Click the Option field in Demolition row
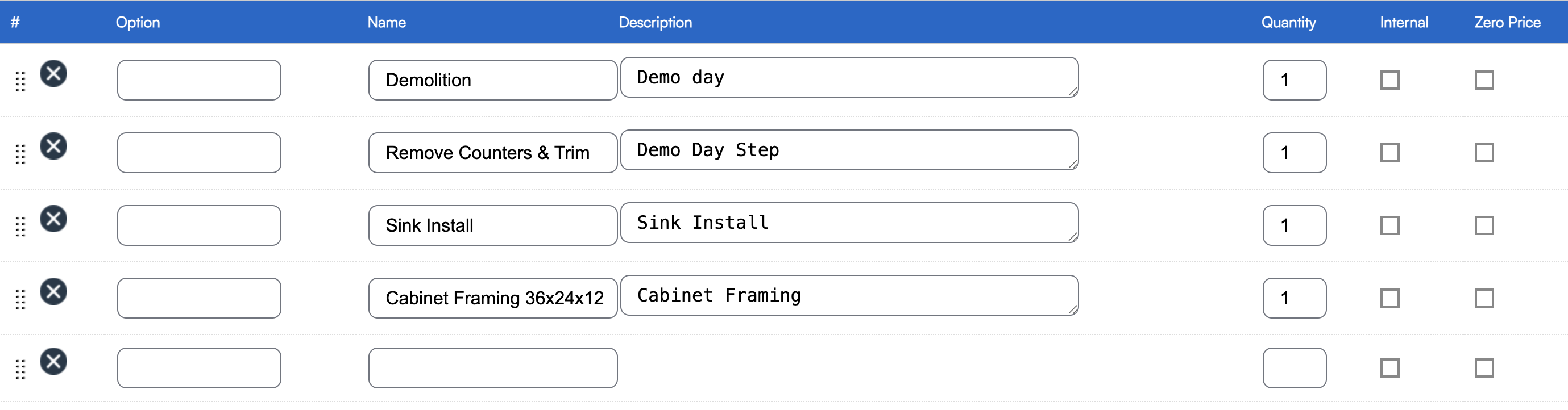Viewport: 1568px width, 410px height. click(x=199, y=80)
